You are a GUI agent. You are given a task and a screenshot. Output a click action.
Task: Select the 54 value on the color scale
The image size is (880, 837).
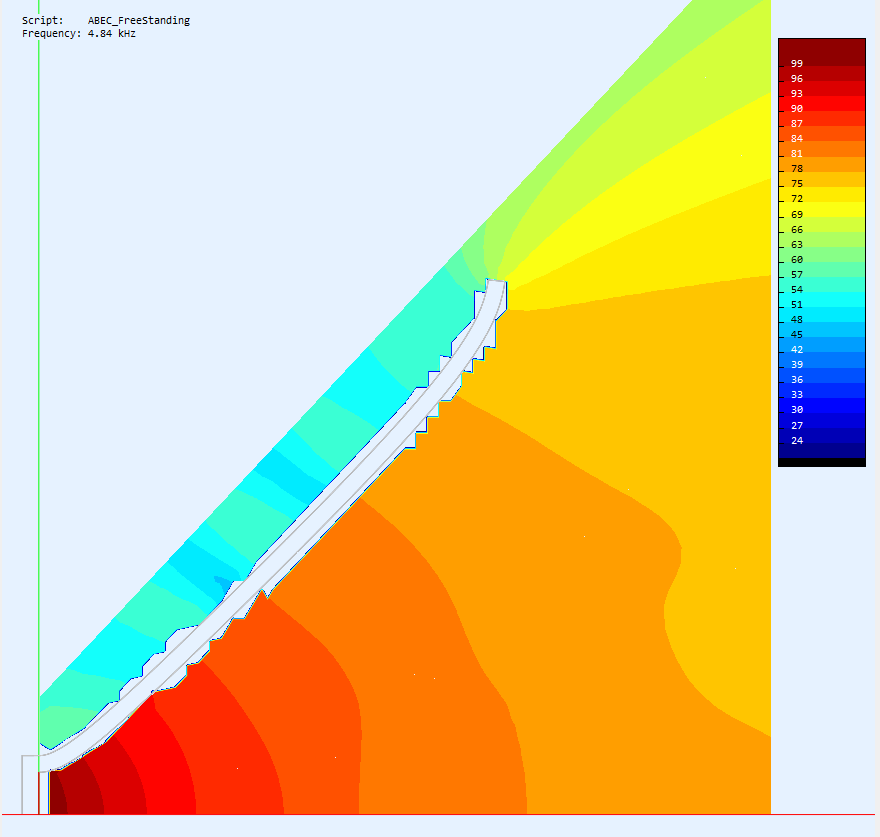tap(796, 290)
